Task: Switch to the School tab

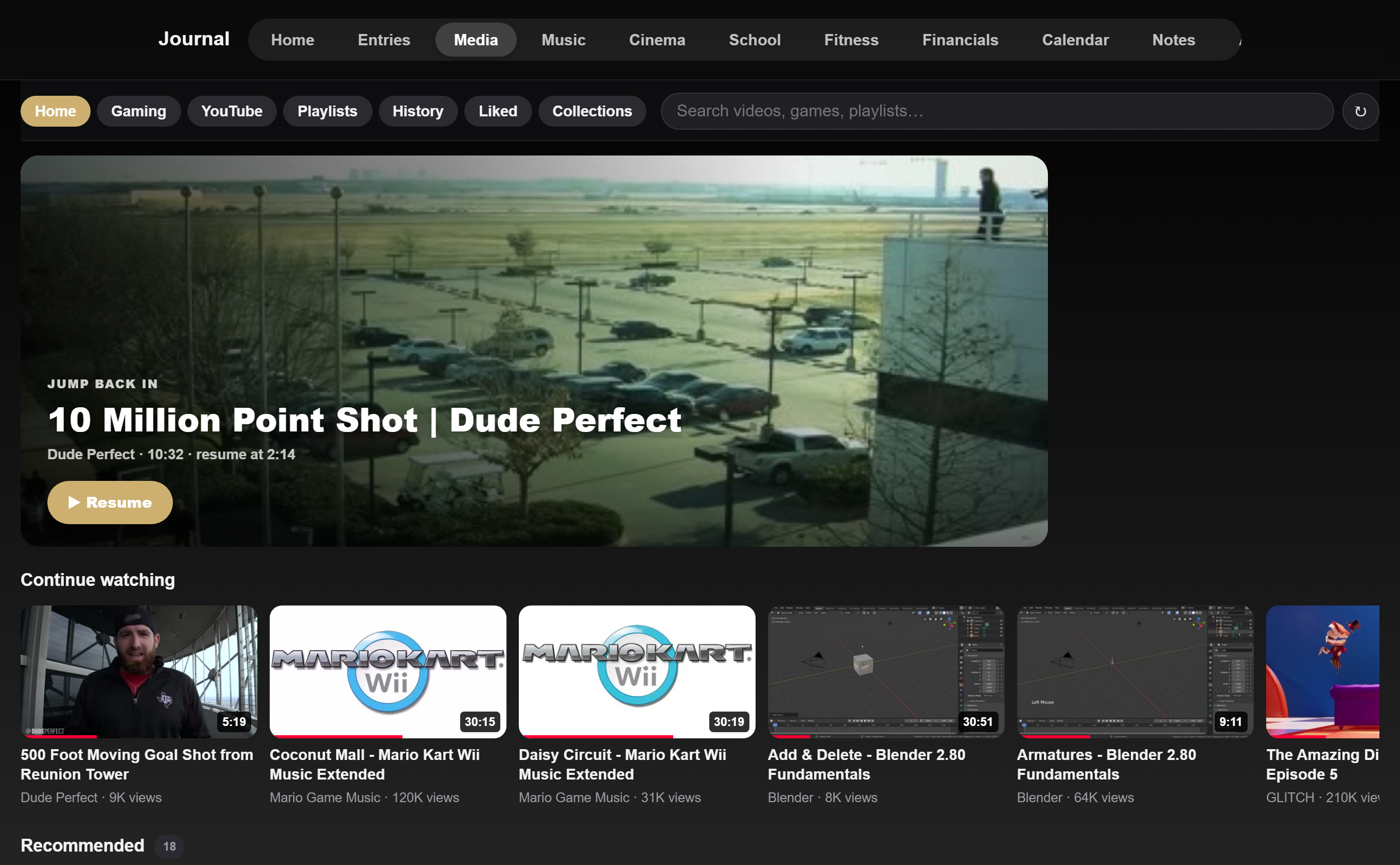Action: pyautogui.click(x=755, y=40)
